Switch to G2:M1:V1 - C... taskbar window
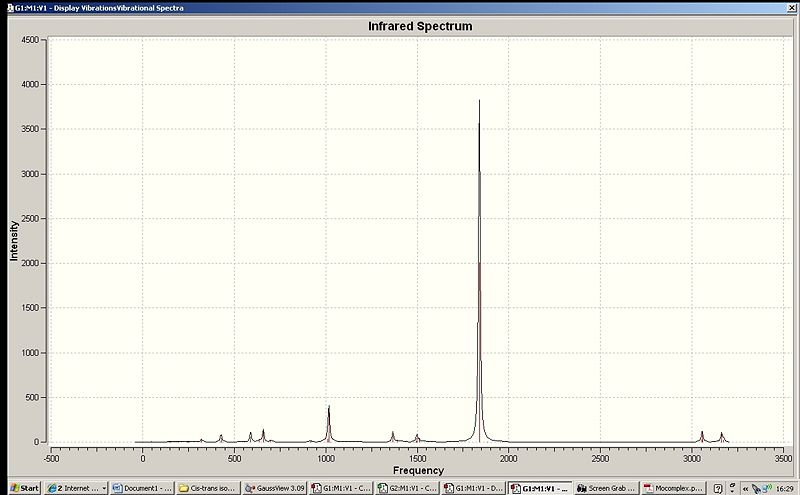Image resolution: width=800 pixels, height=495 pixels. click(x=407, y=488)
